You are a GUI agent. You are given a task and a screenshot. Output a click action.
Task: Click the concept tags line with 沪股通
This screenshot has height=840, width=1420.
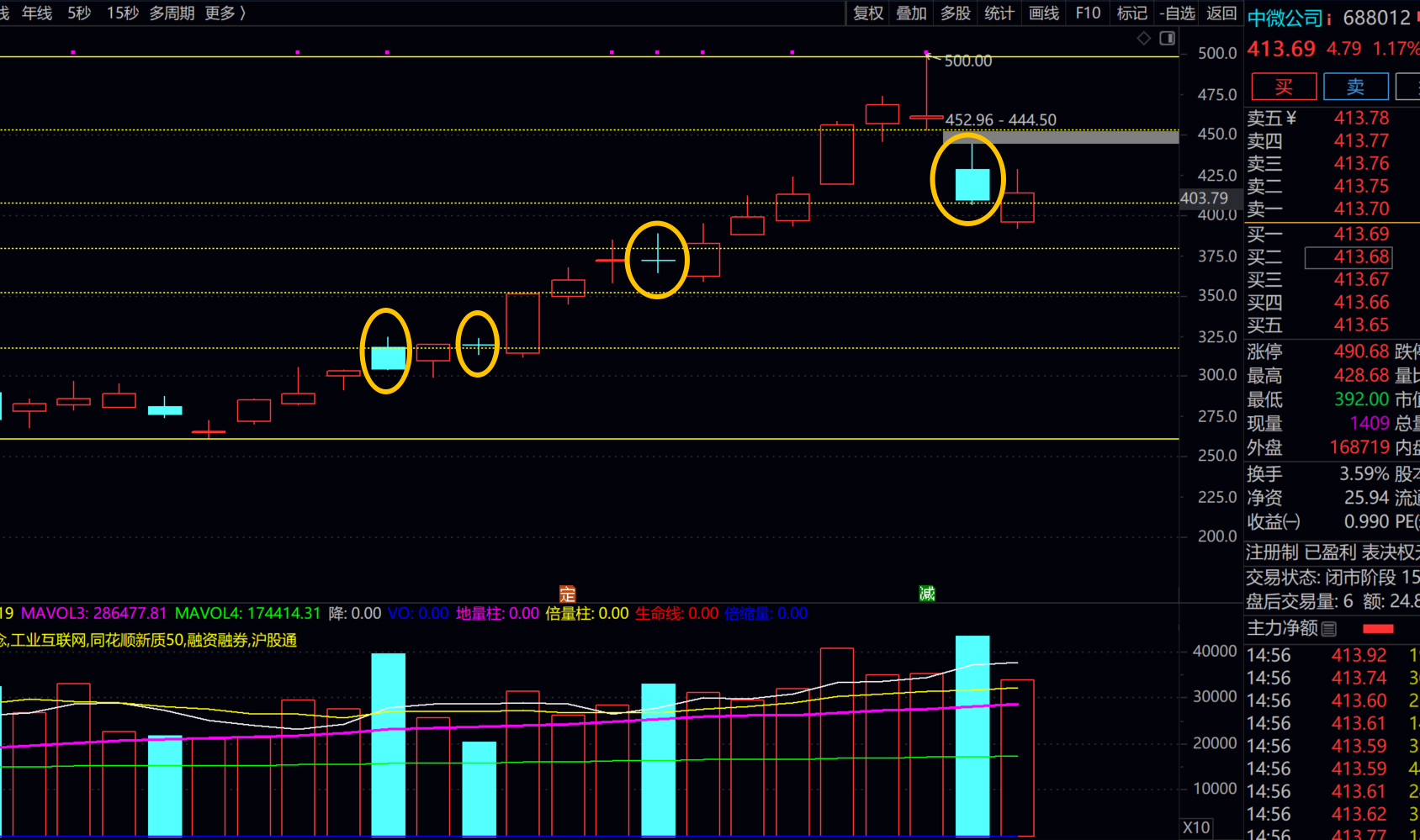click(149, 641)
